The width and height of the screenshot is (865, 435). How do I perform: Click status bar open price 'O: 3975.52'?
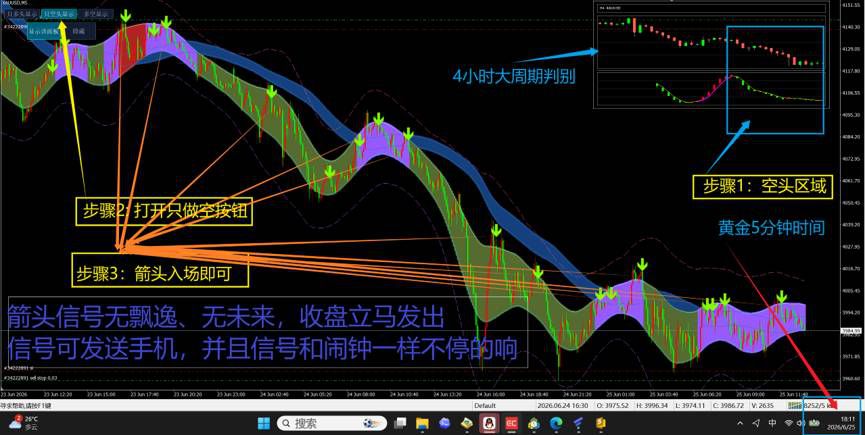[x=613, y=405]
